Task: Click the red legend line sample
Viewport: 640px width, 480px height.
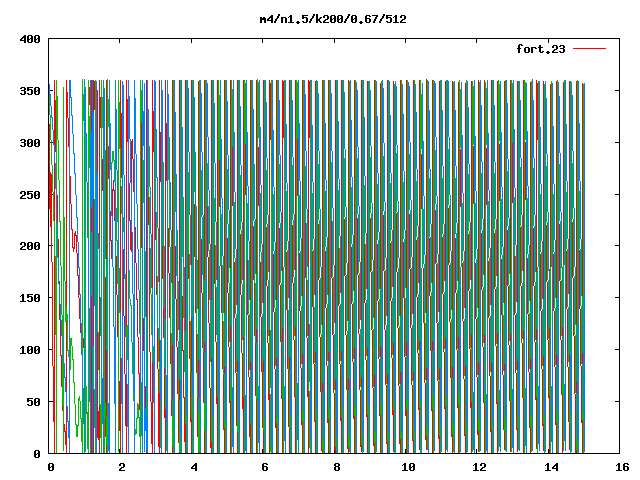Action: pos(589,49)
